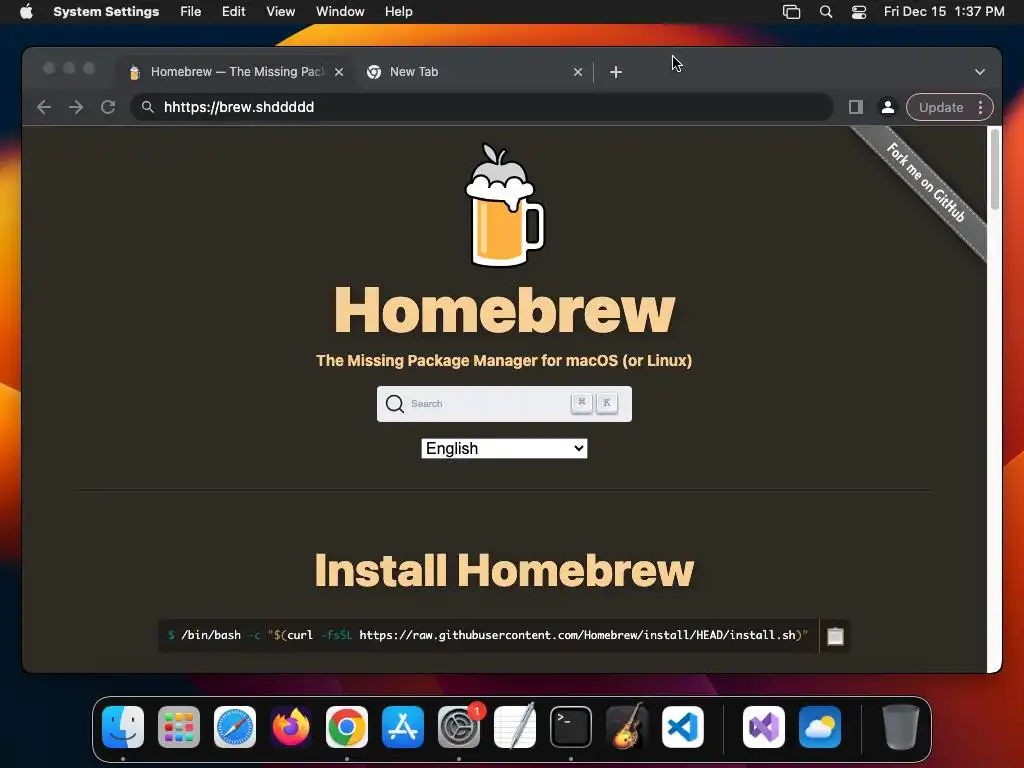Open the View menu

(281, 12)
